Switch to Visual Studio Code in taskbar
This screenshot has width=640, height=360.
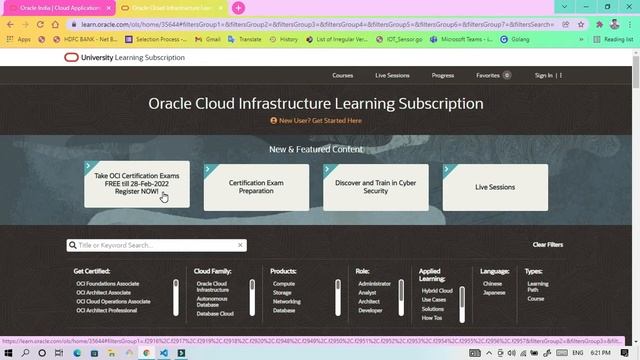(164, 353)
